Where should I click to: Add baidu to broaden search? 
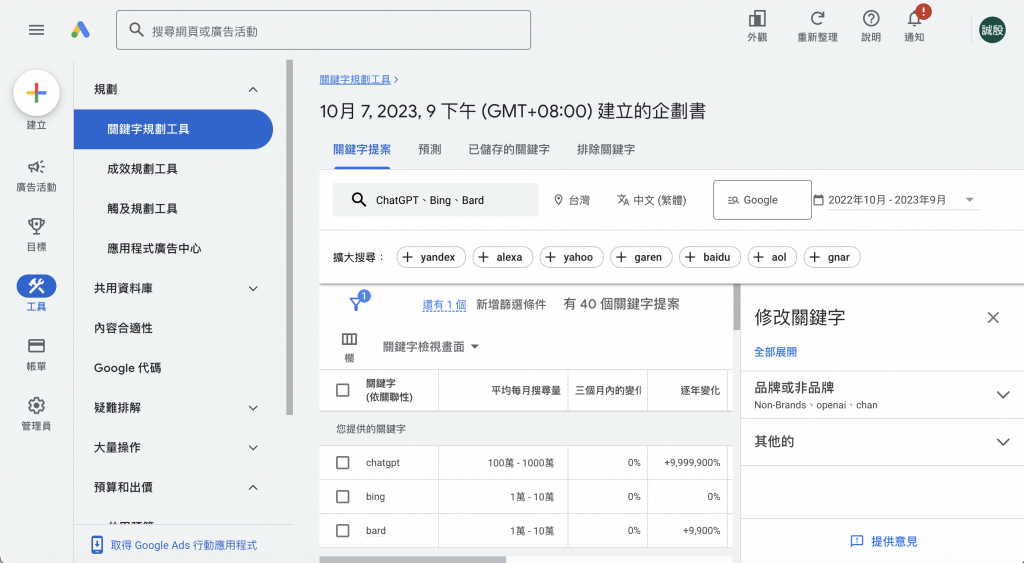click(710, 257)
